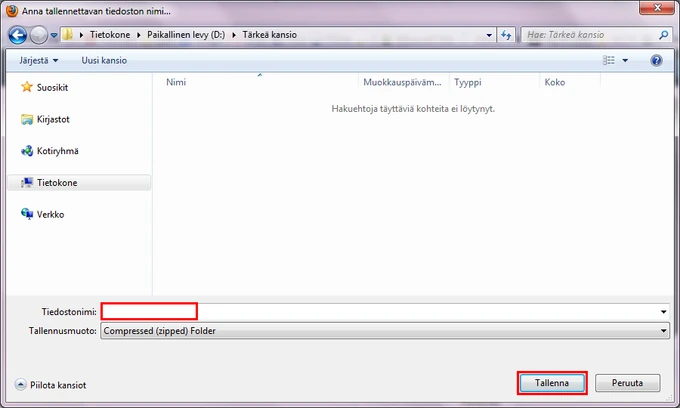Expand arrow before Paikallinen levy breadcrumb

(x=139, y=35)
